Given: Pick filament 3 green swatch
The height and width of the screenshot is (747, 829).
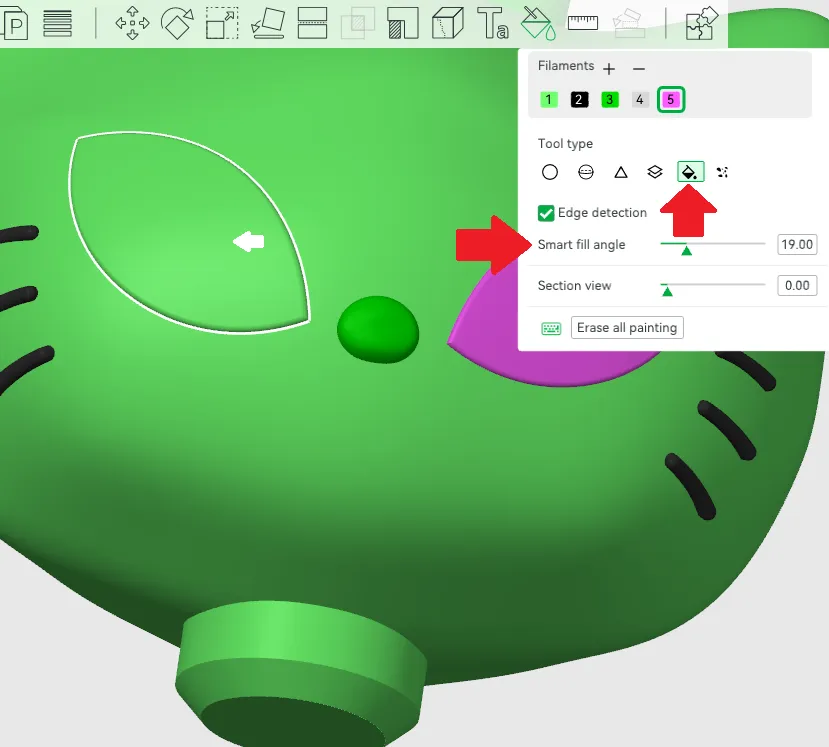Looking at the screenshot, I should 610,99.
